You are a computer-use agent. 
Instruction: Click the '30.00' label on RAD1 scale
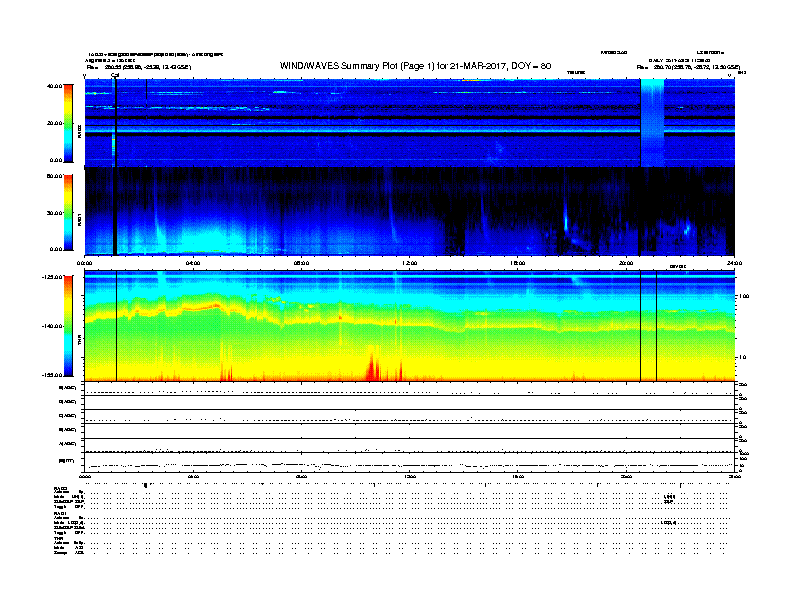[x=55, y=213]
